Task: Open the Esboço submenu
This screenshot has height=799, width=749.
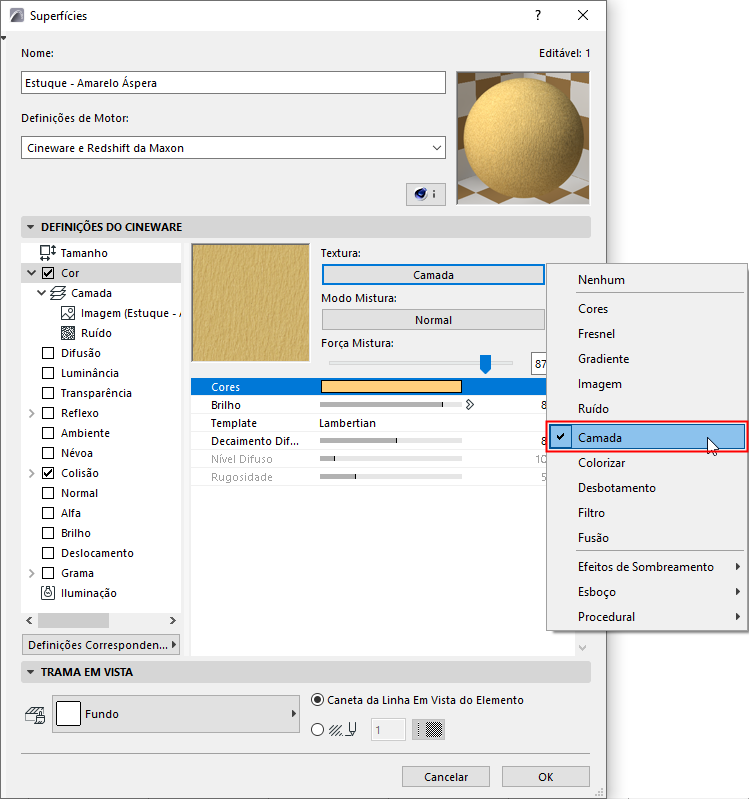Action: point(647,592)
